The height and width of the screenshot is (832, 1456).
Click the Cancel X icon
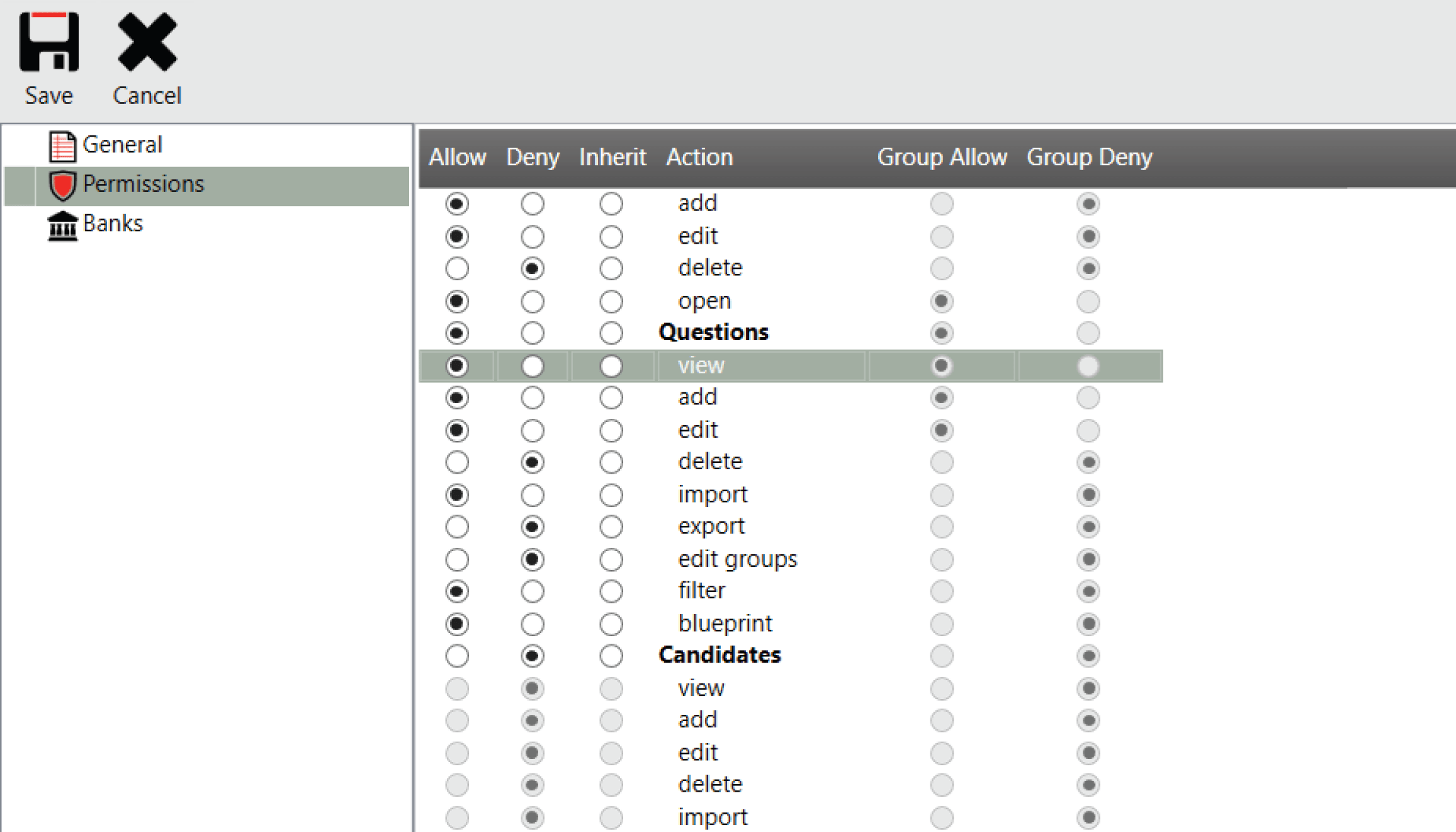147,42
